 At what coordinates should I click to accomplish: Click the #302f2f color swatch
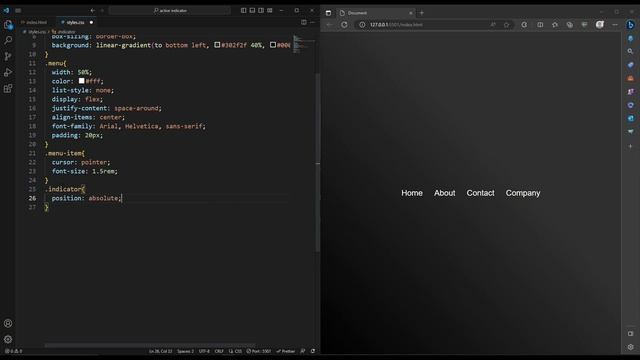(217, 45)
